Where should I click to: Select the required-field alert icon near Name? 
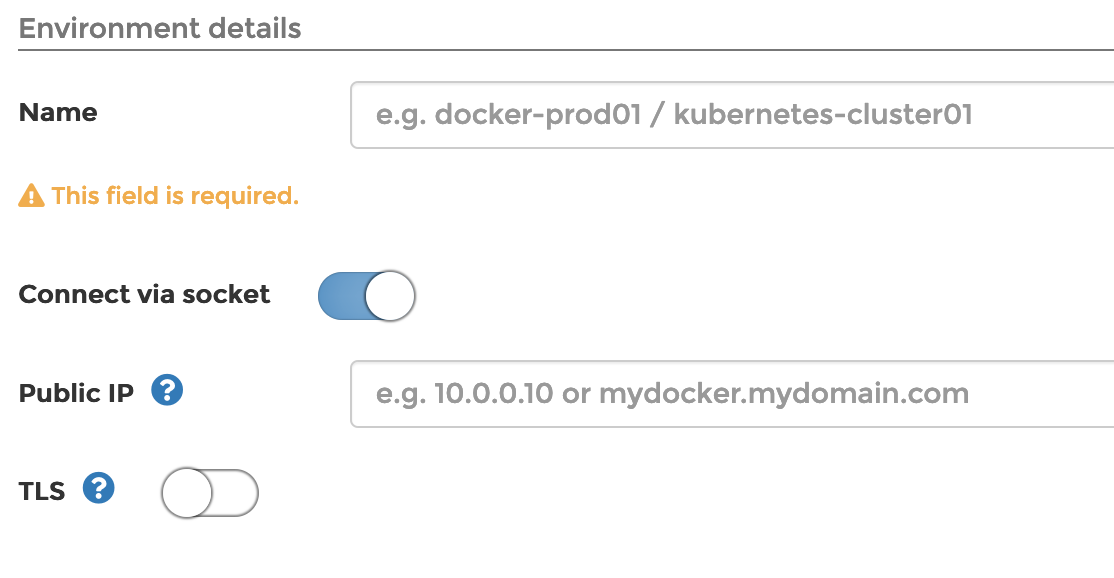tap(29, 194)
